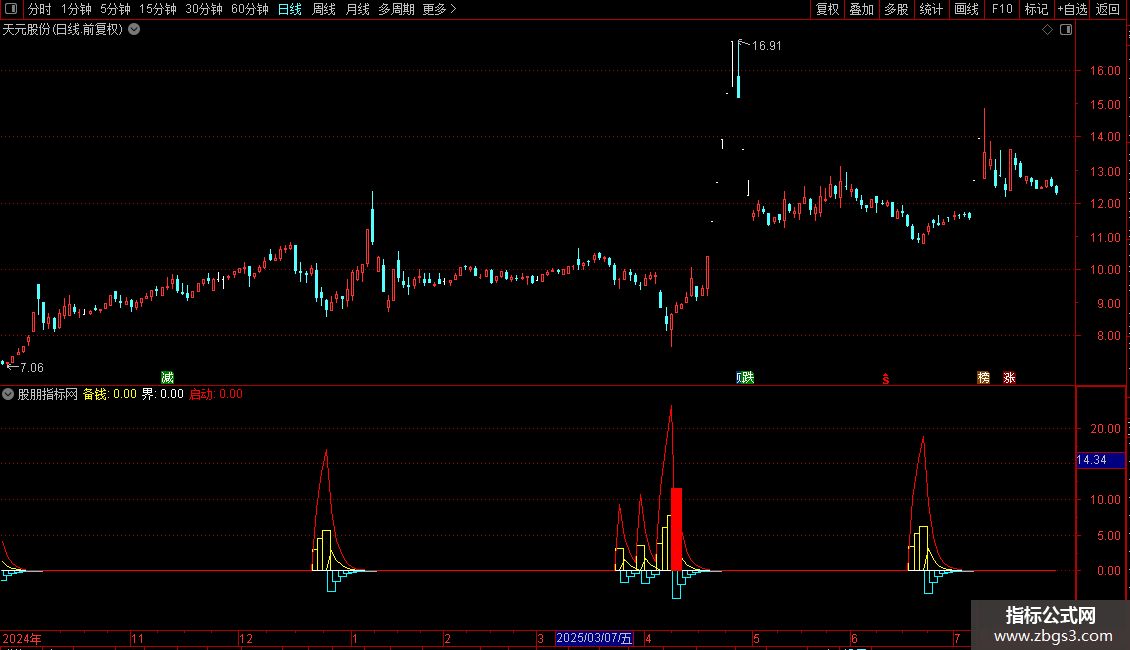Screen dimensions: 1130x650
Task: Click month 11 on the time axis
Action: click(138, 638)
